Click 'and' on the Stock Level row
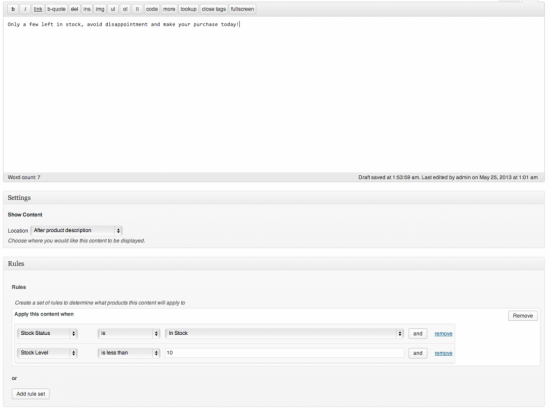550x410 pixels. 418,353
